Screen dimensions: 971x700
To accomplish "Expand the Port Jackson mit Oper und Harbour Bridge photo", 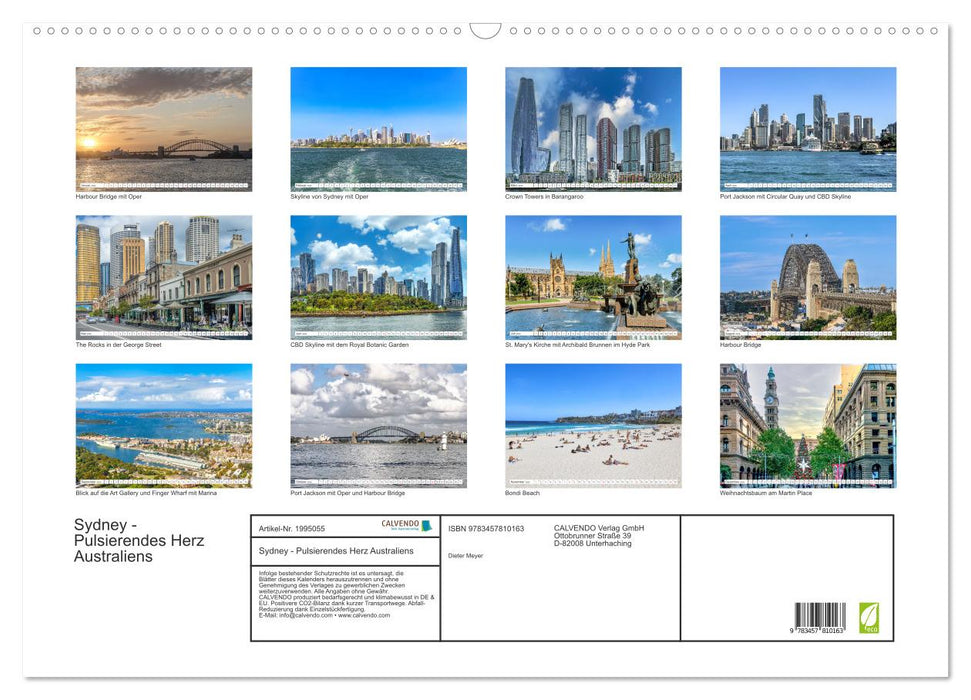I will coord(378,425).
